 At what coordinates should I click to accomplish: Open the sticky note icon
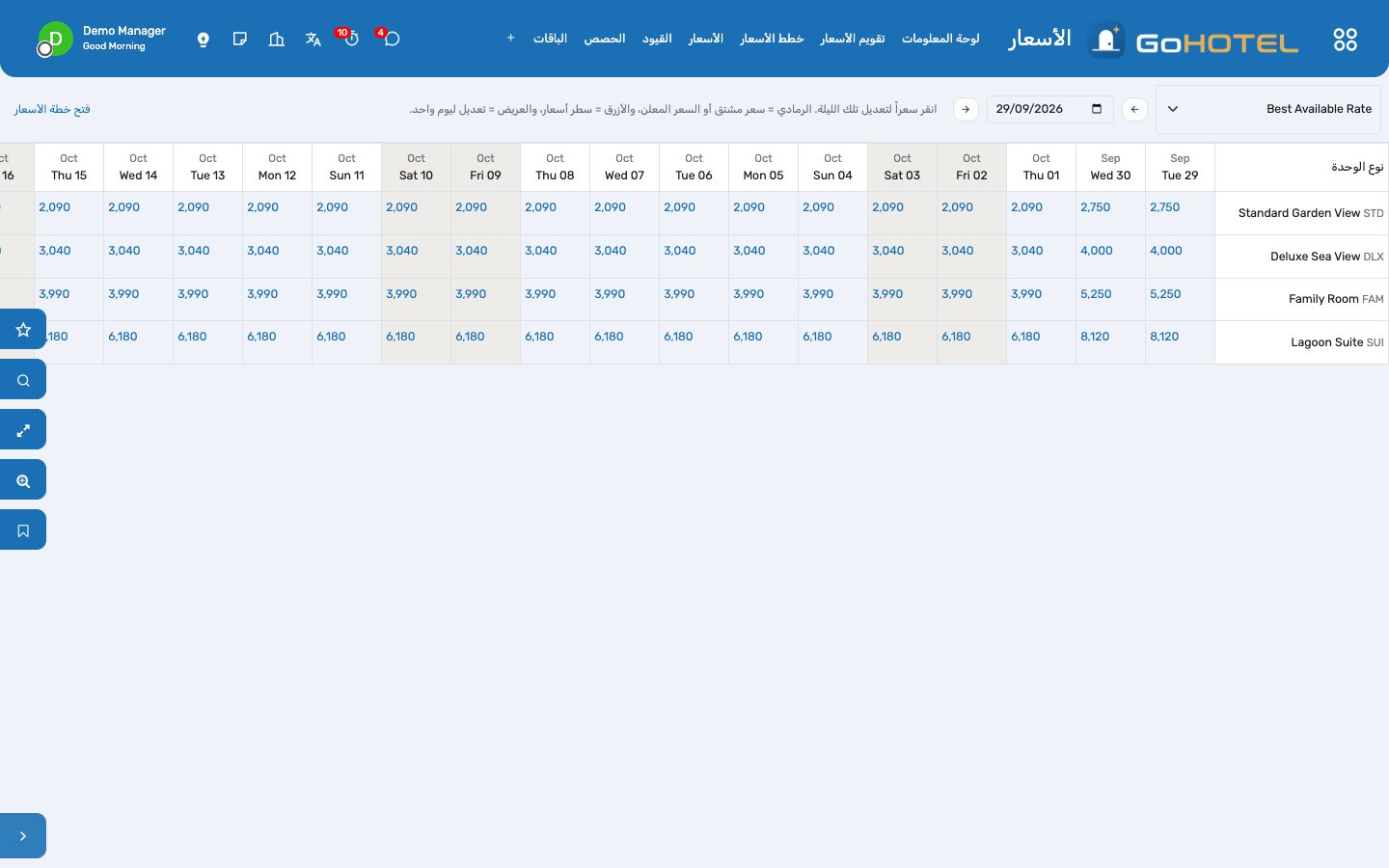coord(240,39)
